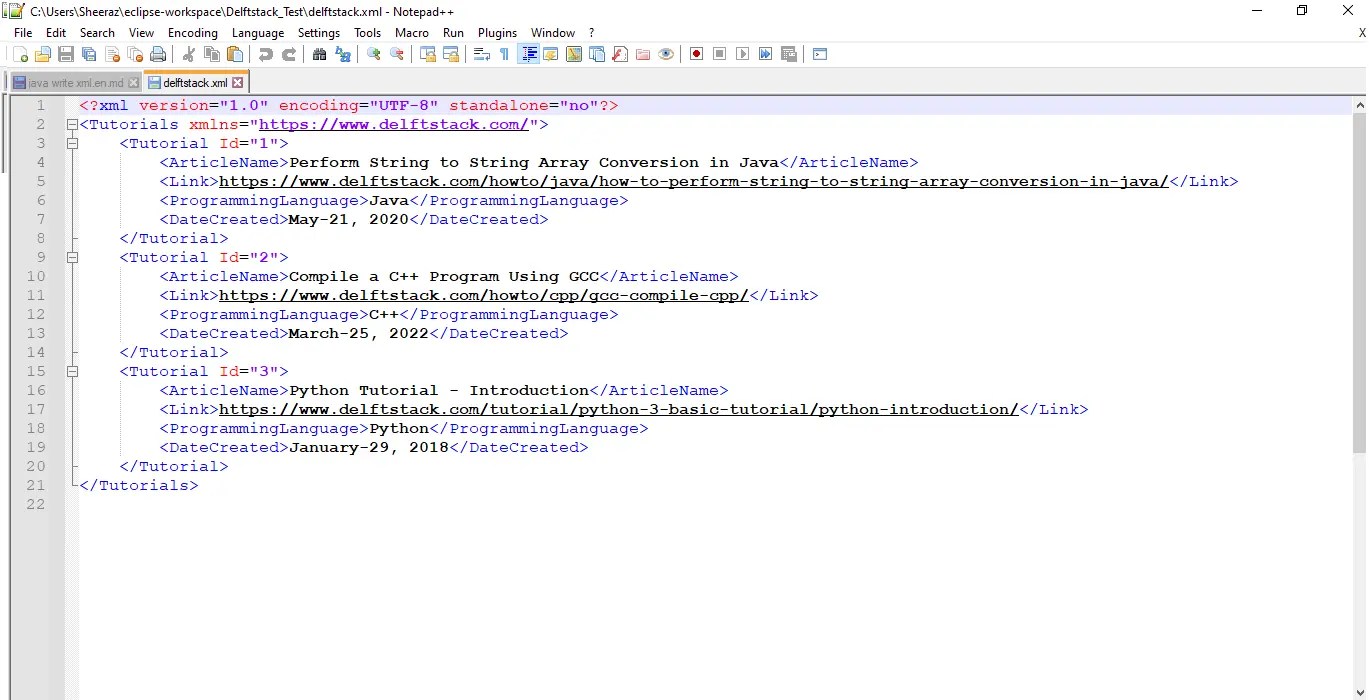Zoom in using the magnifier icon
This screenshot has height=700, width=1369.
pyautogui.click(x=373, y=54)
